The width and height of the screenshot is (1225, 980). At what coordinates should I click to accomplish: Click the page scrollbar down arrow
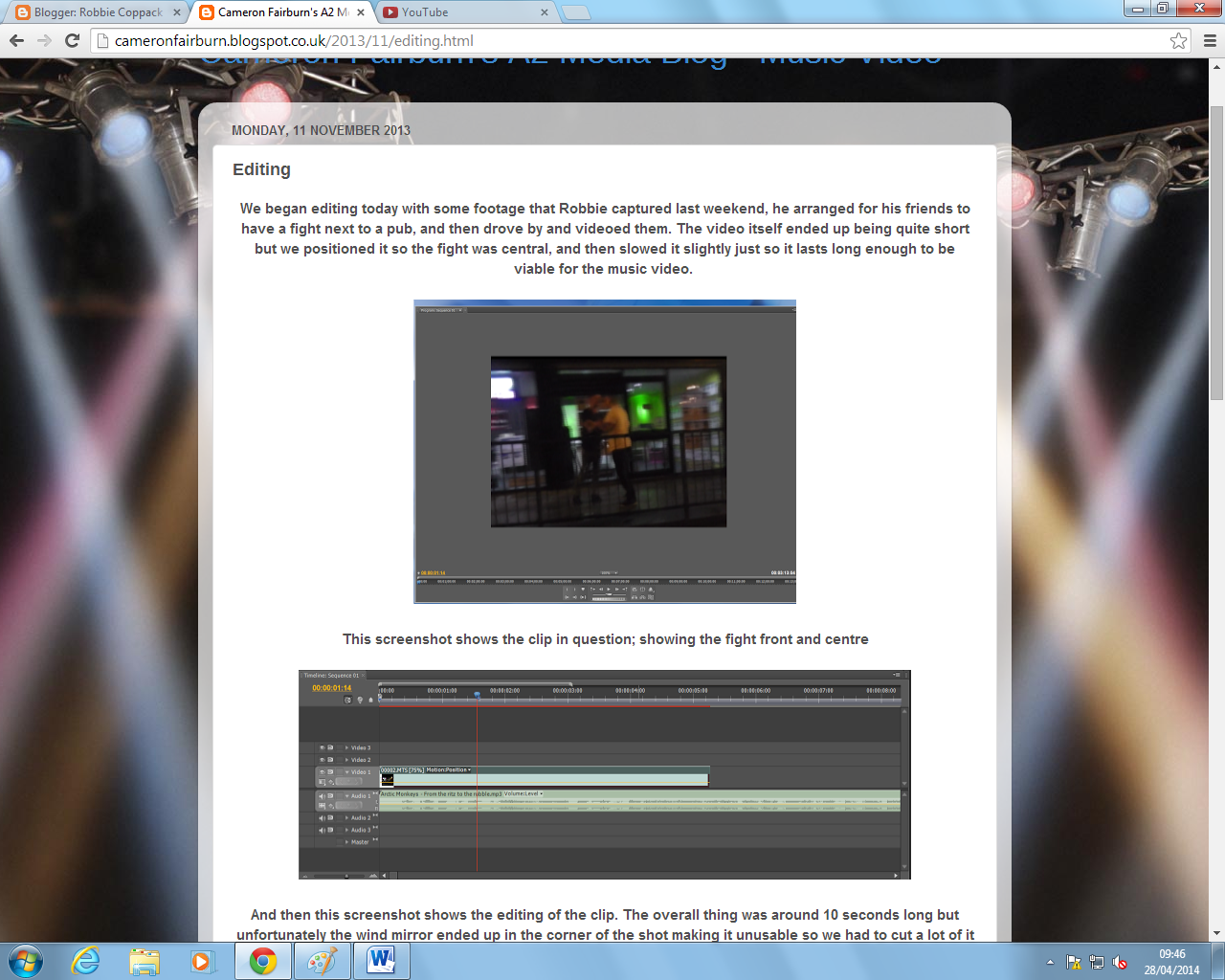[1217, 933]
